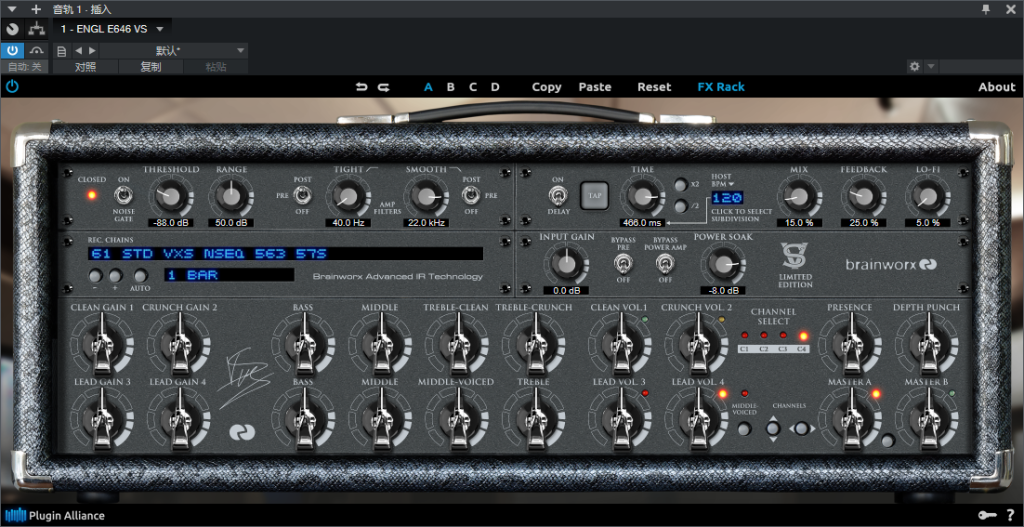Image resolution: width=1024 pixels, height=527 pixels.
Task: Click the Reset button
Action: (654, 87)
